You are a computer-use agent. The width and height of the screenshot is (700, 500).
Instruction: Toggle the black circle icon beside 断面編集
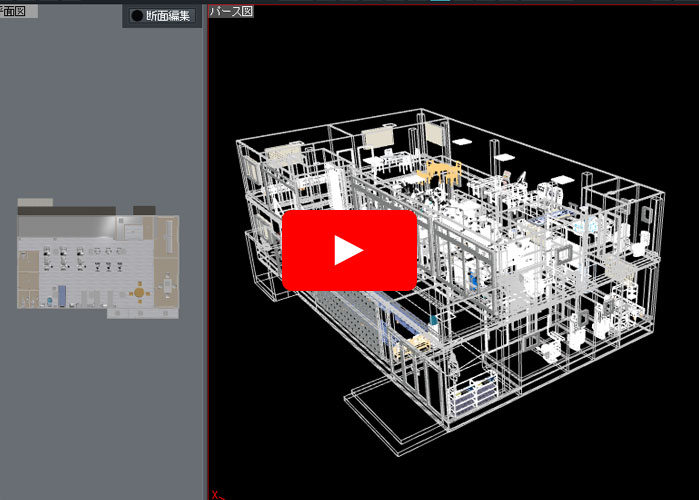(138, 16)
